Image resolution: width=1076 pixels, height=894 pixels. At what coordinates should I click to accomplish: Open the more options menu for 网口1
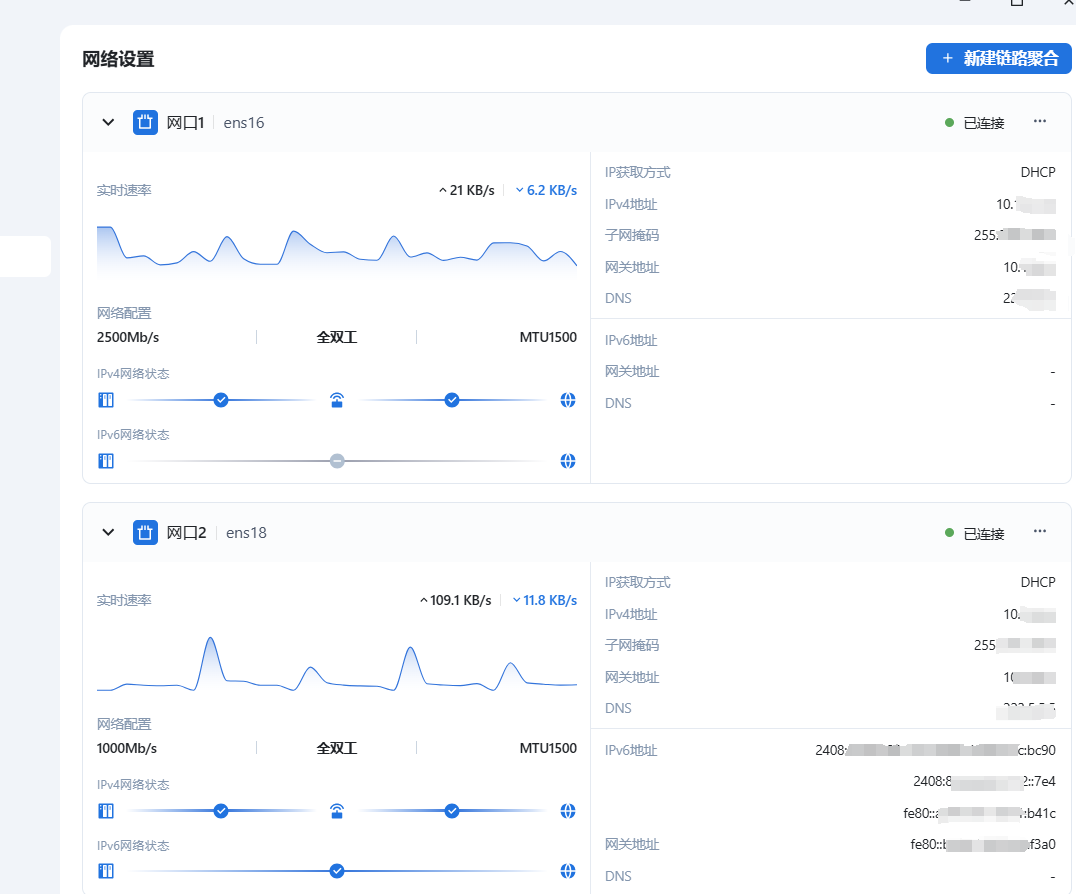click(x=1040, y=121)
